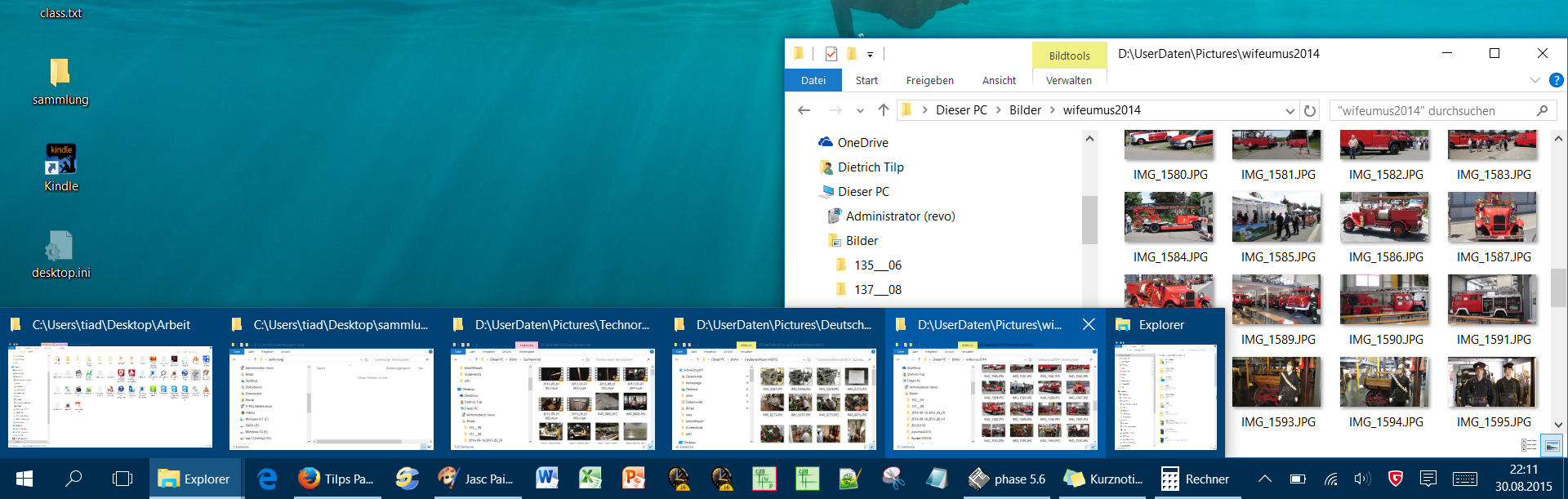Open the Datei menu tab
The width and height of the screenshot is (1568, 499).
(813, 80)
